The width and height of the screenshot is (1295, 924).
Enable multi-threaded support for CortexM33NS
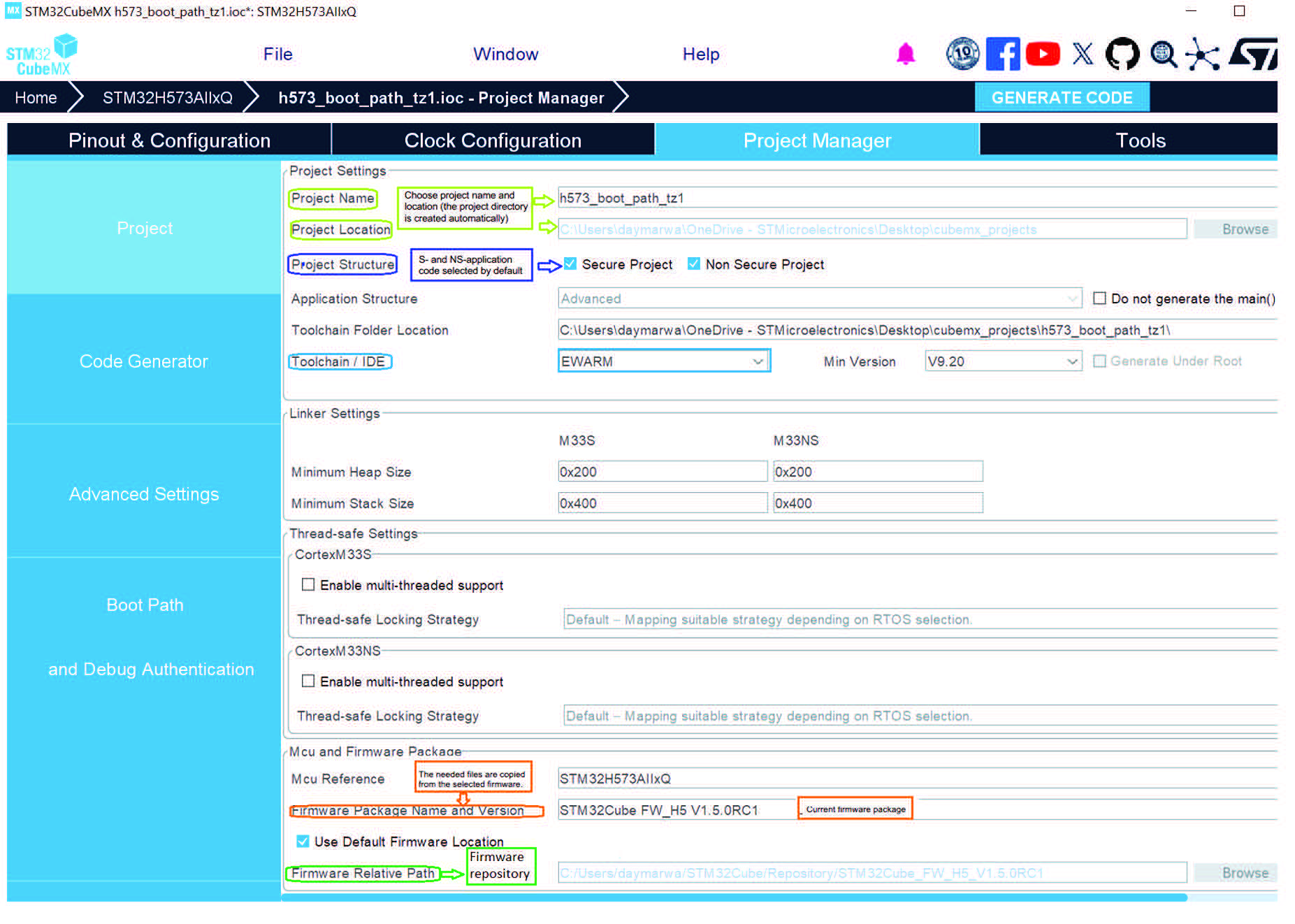coord(308,681)
